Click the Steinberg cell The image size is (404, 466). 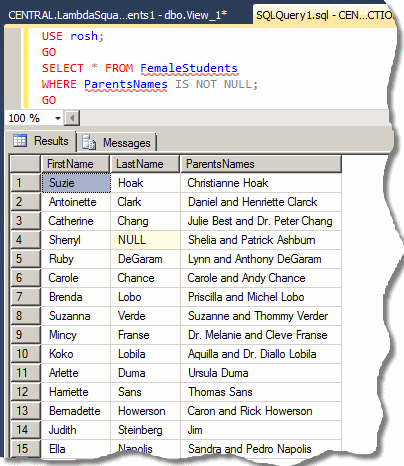145,430
